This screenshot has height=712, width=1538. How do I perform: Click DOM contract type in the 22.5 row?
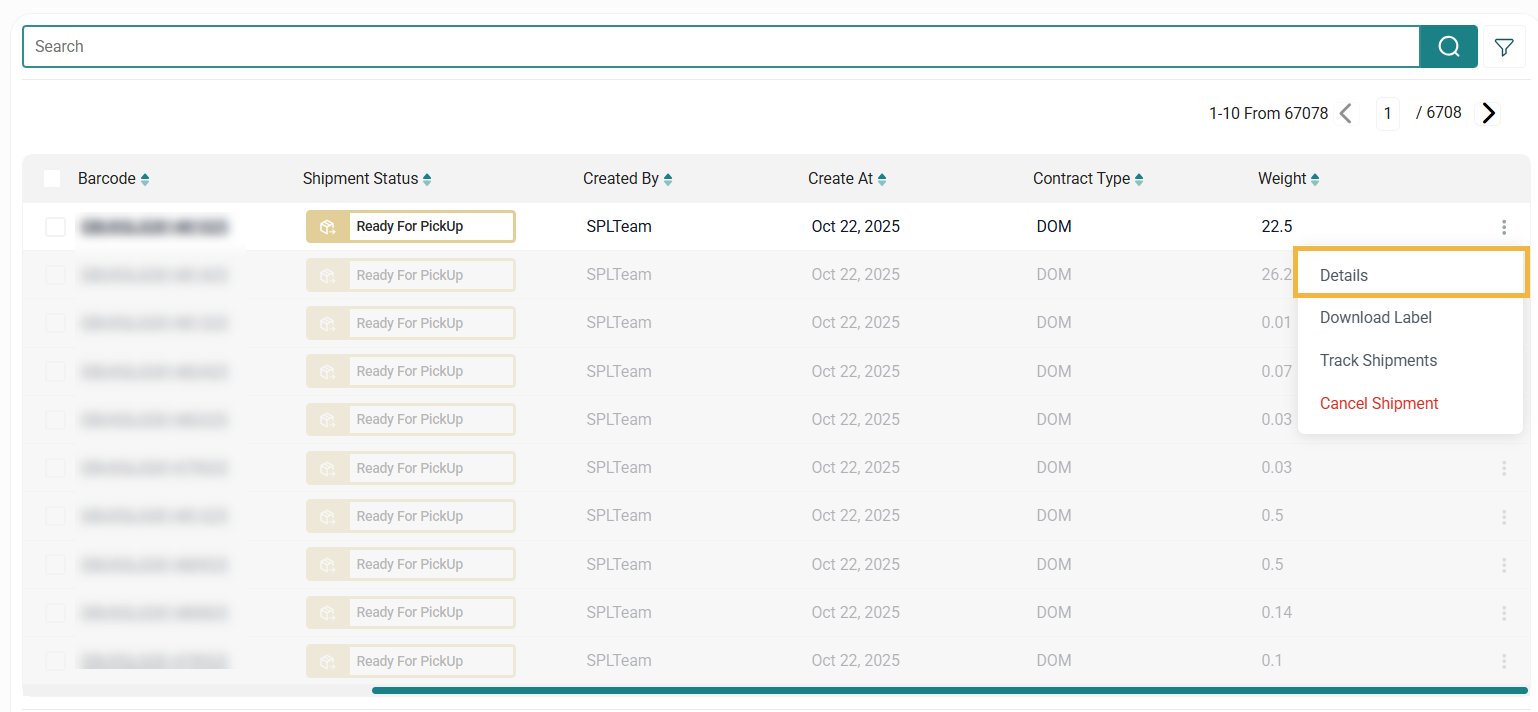pyautogui.click(x=1054, y=226)
